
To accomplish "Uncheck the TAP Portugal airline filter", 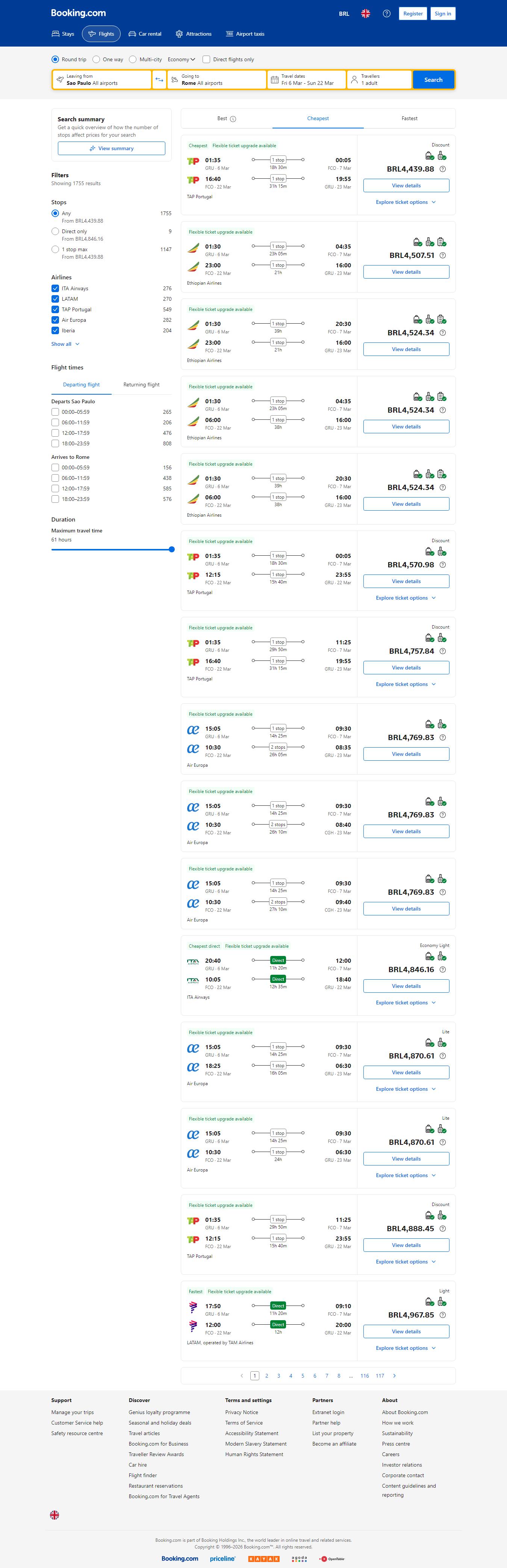I will (56, 309).
